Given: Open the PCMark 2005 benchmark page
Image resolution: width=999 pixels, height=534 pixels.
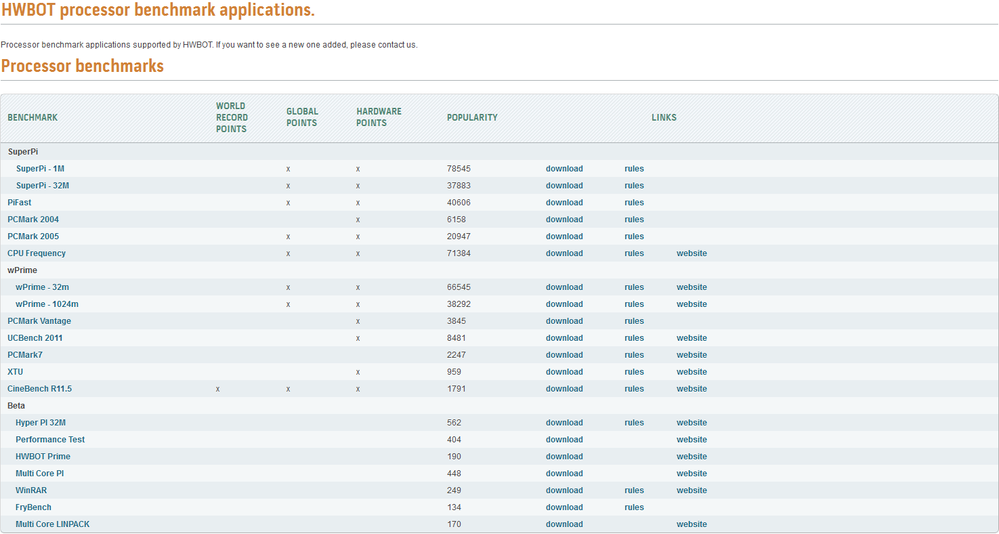Looking at the screenshot, I should (33, 236).
